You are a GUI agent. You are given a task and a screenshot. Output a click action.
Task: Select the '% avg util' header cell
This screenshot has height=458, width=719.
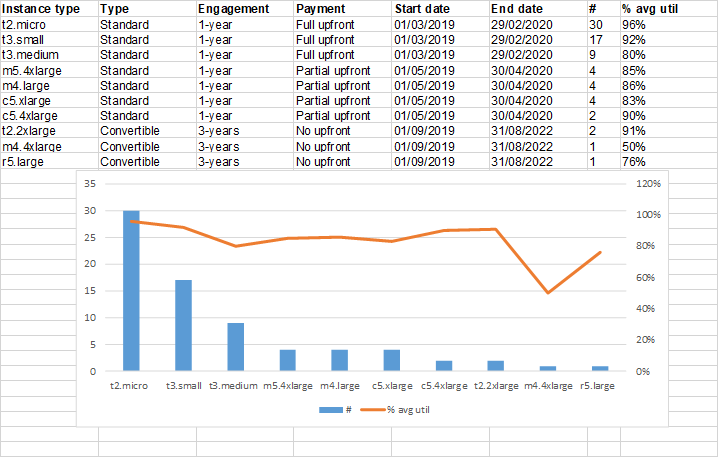(669, 9)
